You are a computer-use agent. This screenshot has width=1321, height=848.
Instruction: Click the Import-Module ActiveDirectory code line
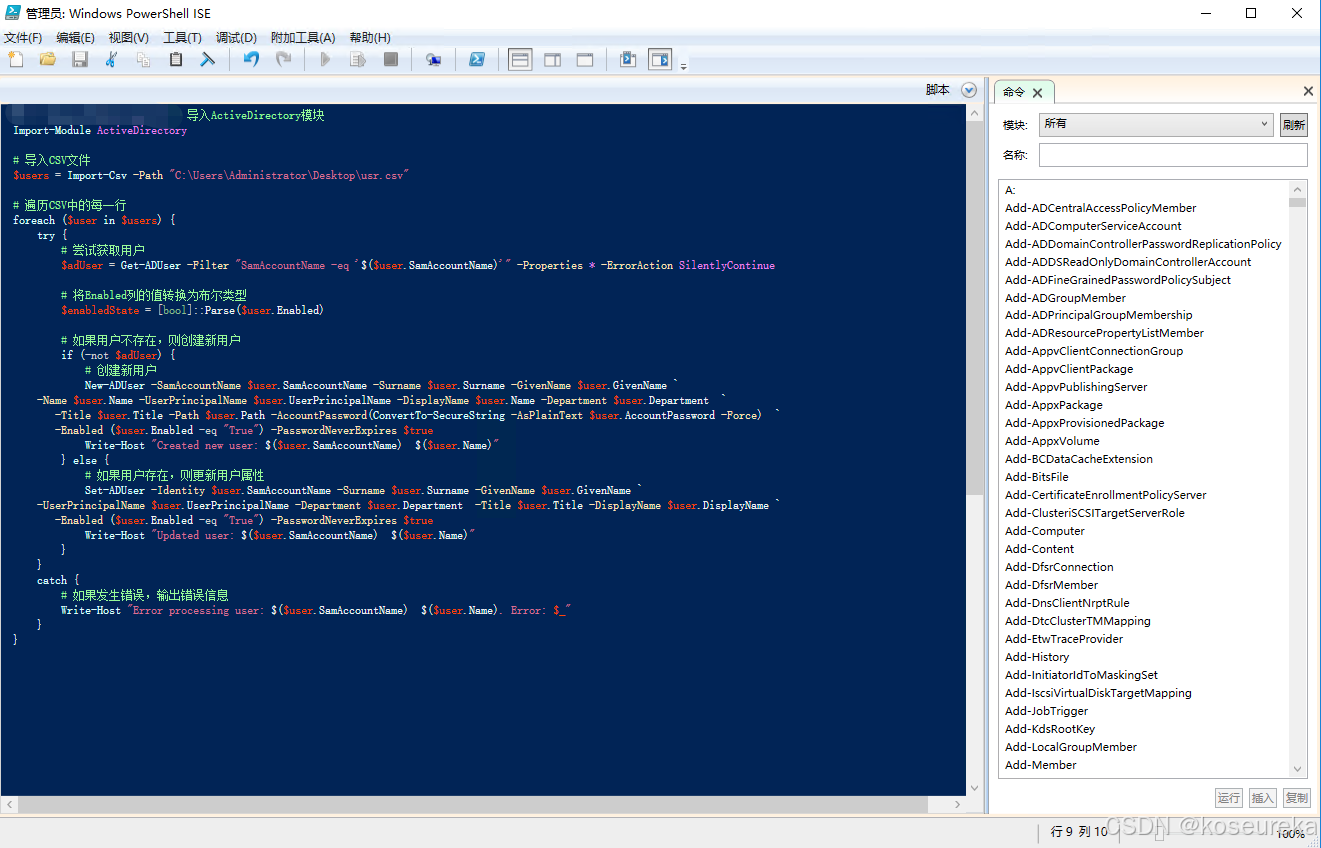pos(100,131)
